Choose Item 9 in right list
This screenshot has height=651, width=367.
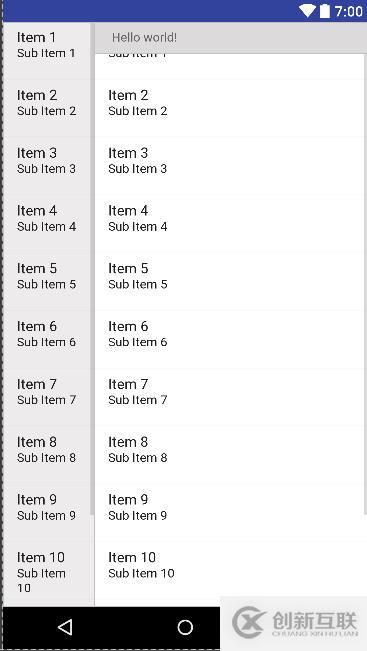tap(229, 512)
